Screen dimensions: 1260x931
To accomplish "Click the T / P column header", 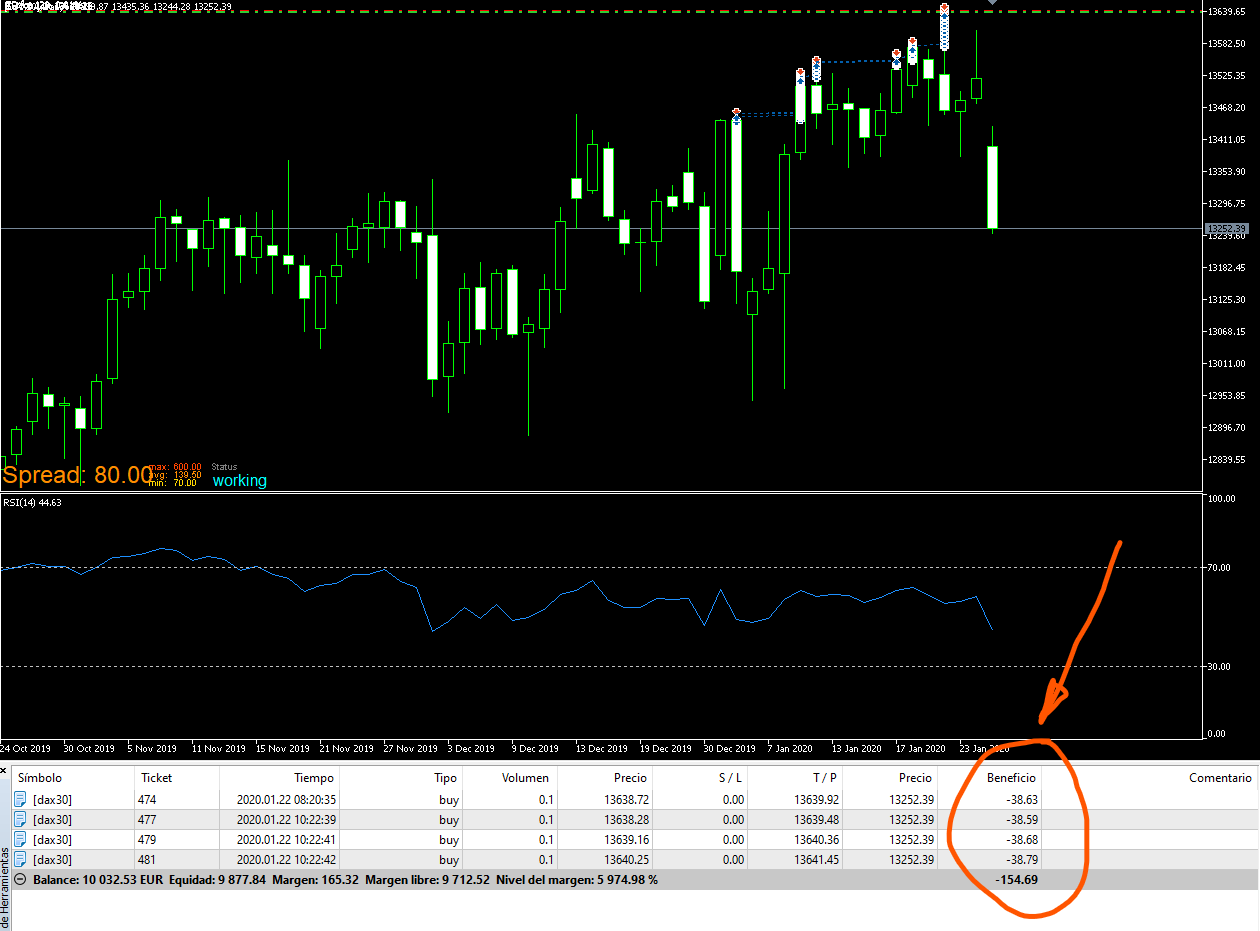I will [x=827, y=777].
